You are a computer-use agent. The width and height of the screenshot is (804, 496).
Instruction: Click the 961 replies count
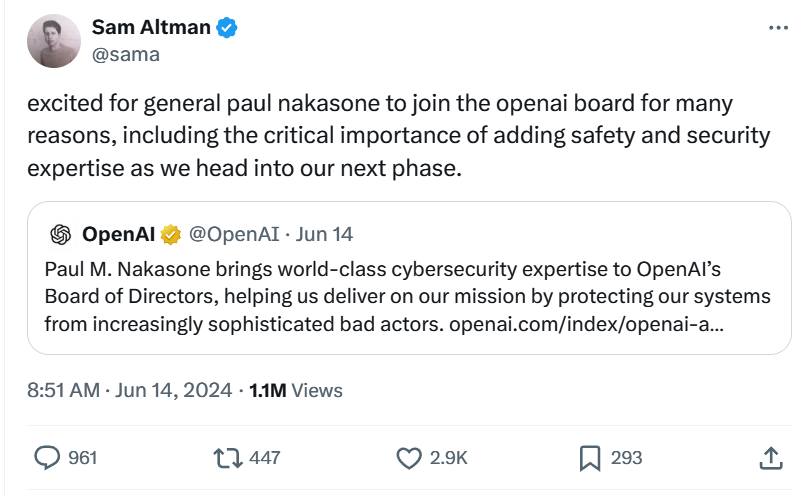coord(81,458)
